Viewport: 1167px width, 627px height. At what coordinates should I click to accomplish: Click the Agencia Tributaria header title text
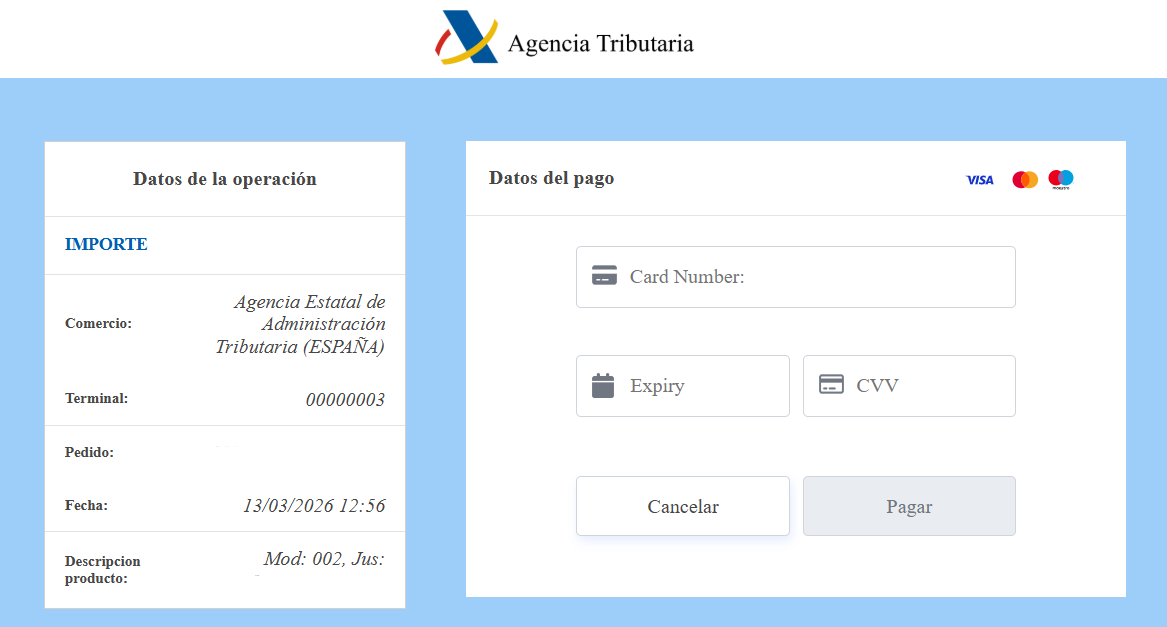[600, 43]
